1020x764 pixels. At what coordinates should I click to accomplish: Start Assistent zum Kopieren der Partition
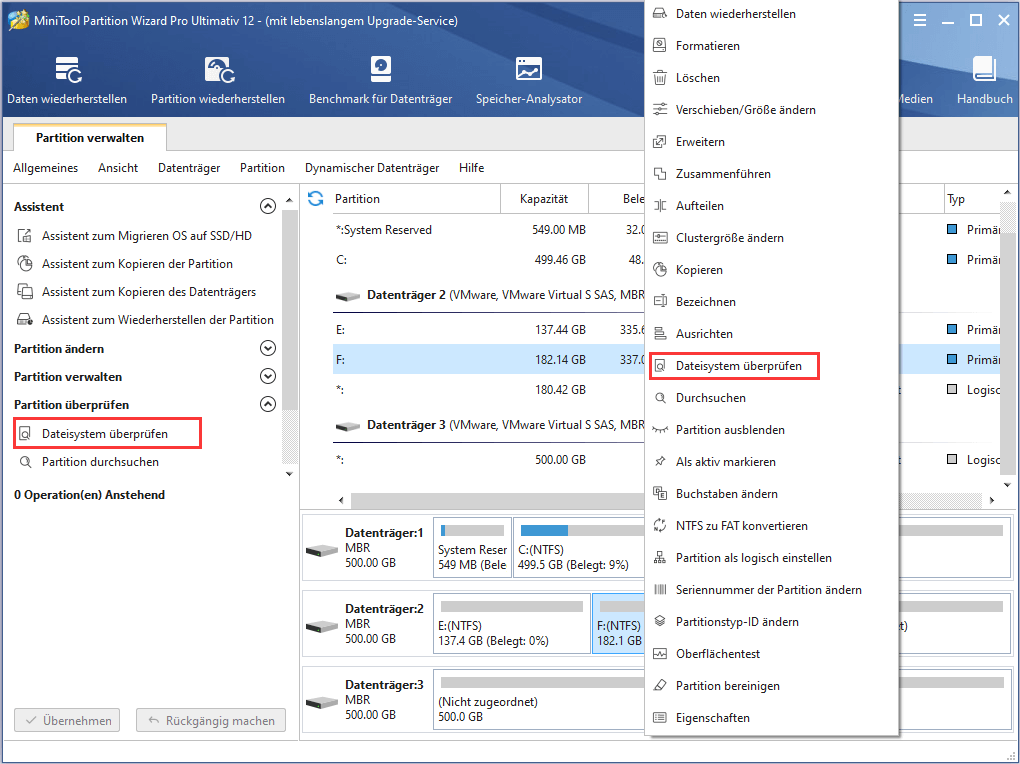point(124,264)
